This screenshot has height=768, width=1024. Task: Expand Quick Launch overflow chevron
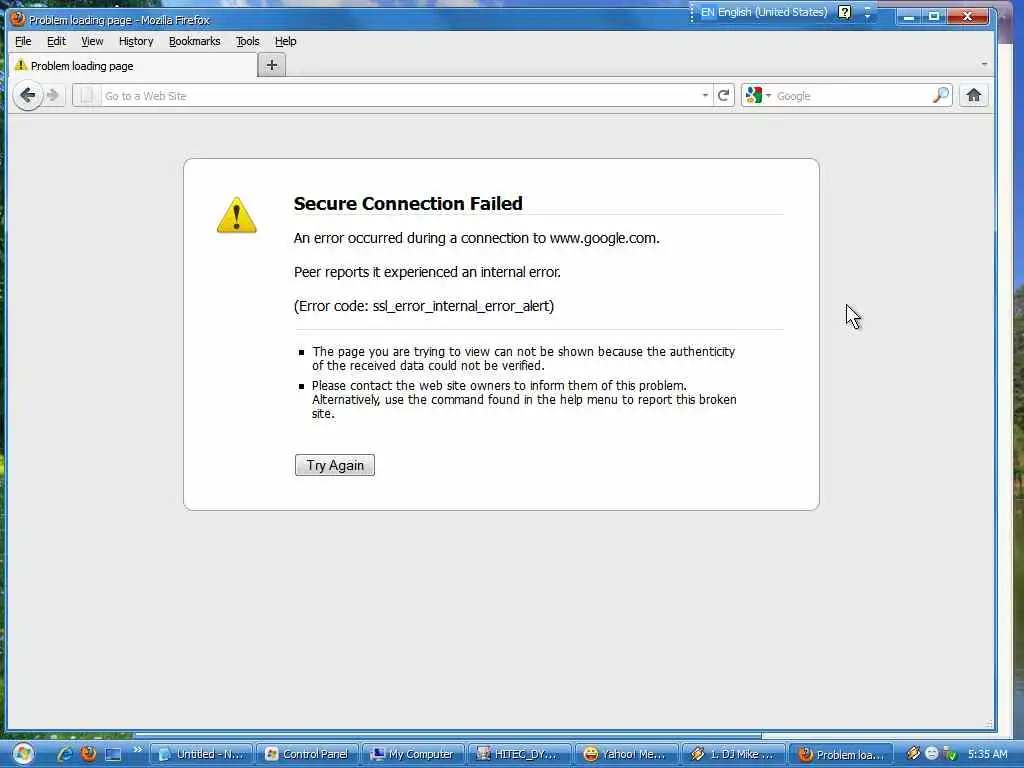(138, 750)
